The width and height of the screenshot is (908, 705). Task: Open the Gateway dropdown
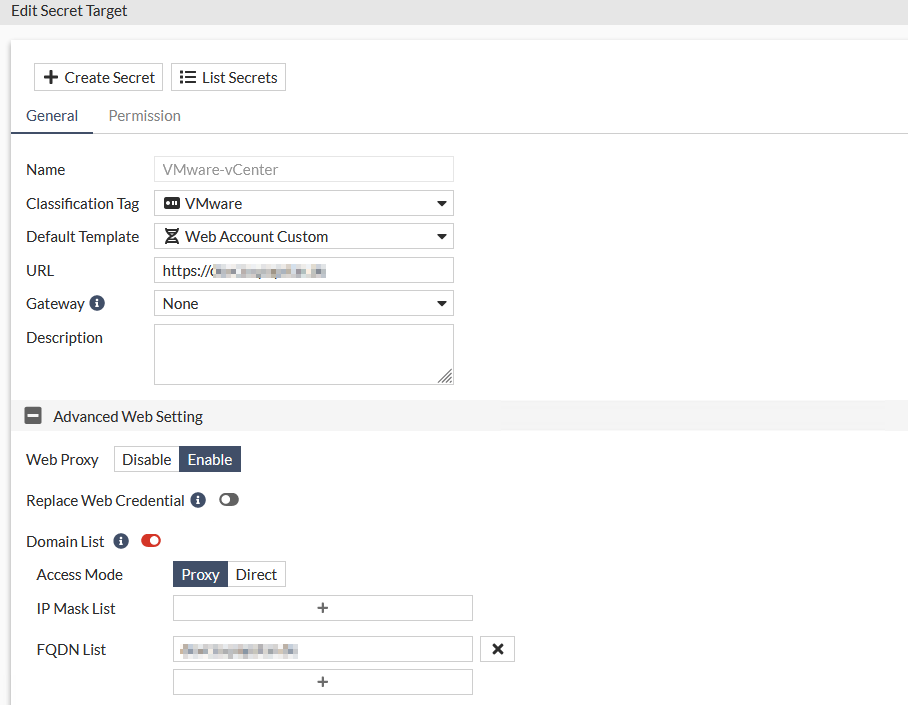[303, 304]
